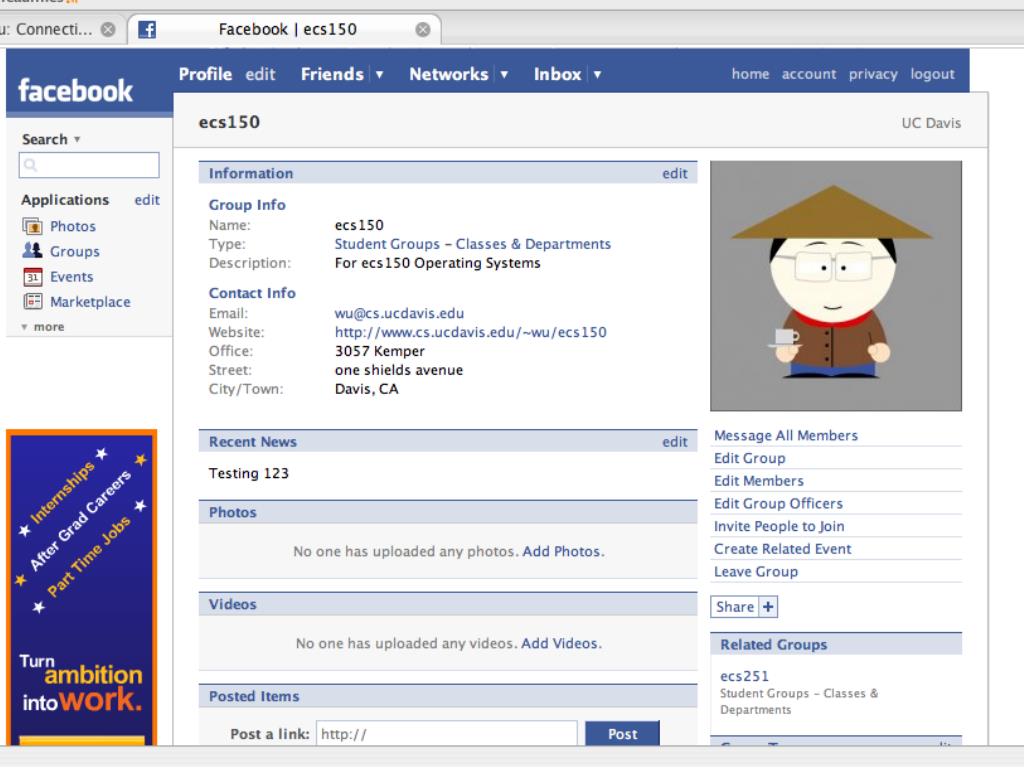Click the Contact Info heading
The image size is (1024, 768).
(252, 293)
